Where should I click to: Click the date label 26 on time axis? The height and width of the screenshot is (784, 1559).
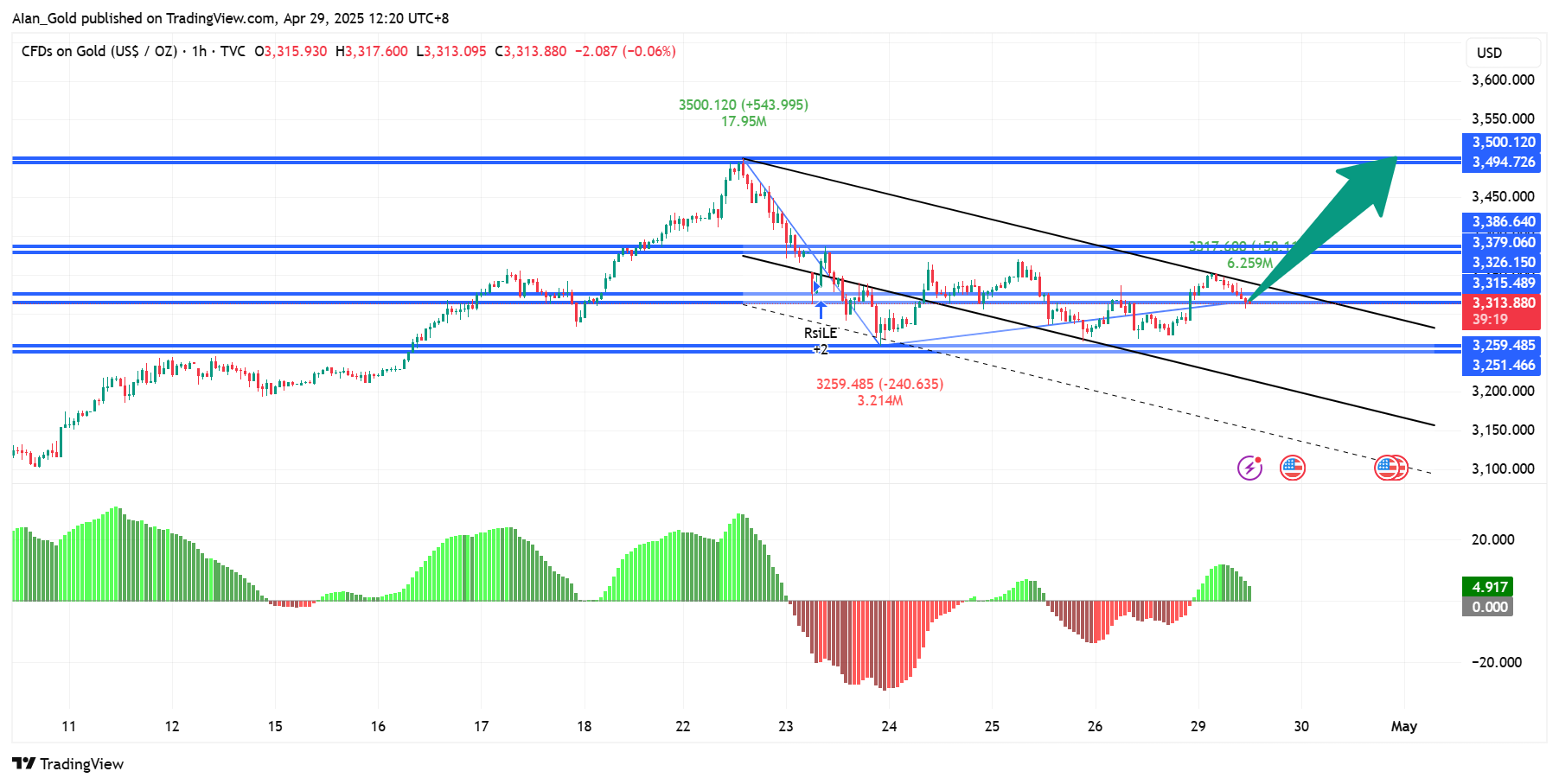[x=1095, y=726]
